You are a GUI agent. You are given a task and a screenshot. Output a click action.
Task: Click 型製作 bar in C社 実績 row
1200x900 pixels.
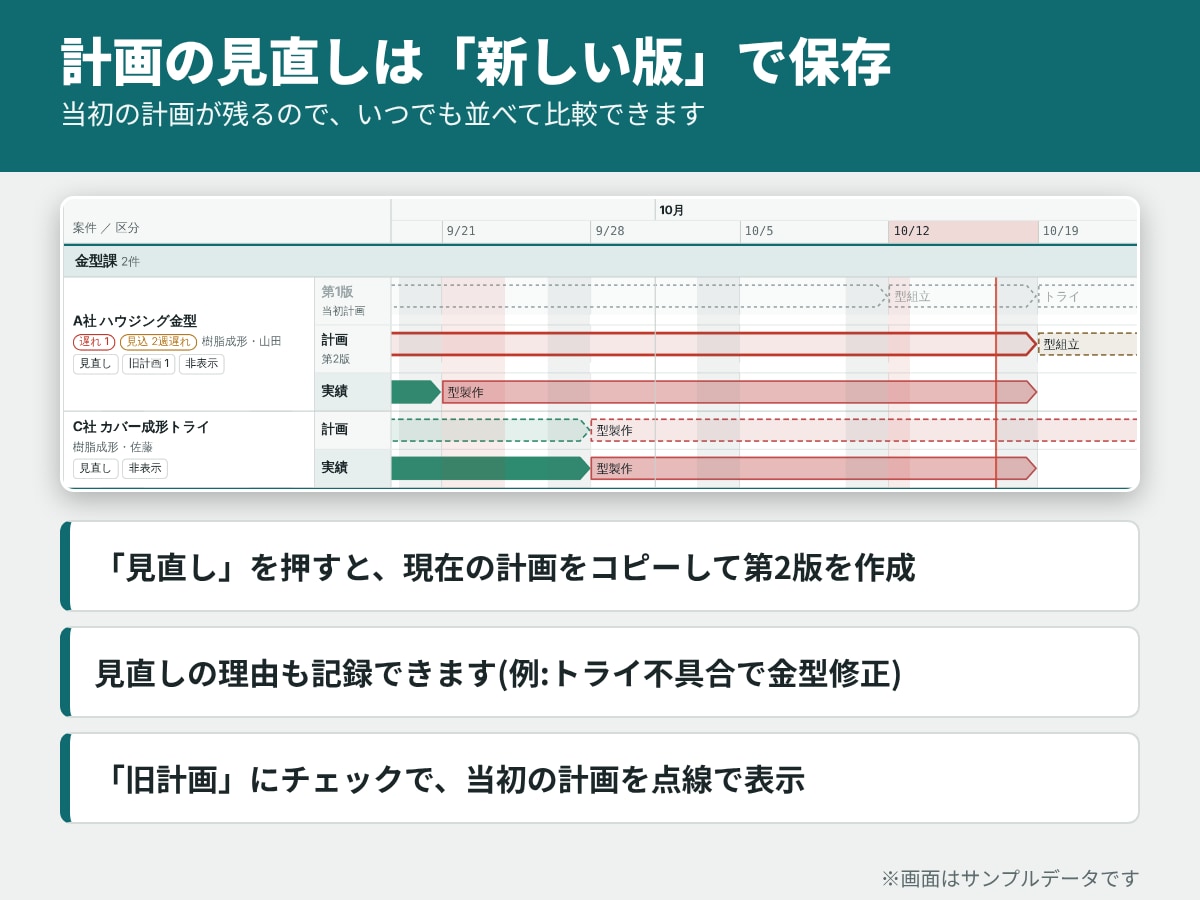[x=813, y=468]
